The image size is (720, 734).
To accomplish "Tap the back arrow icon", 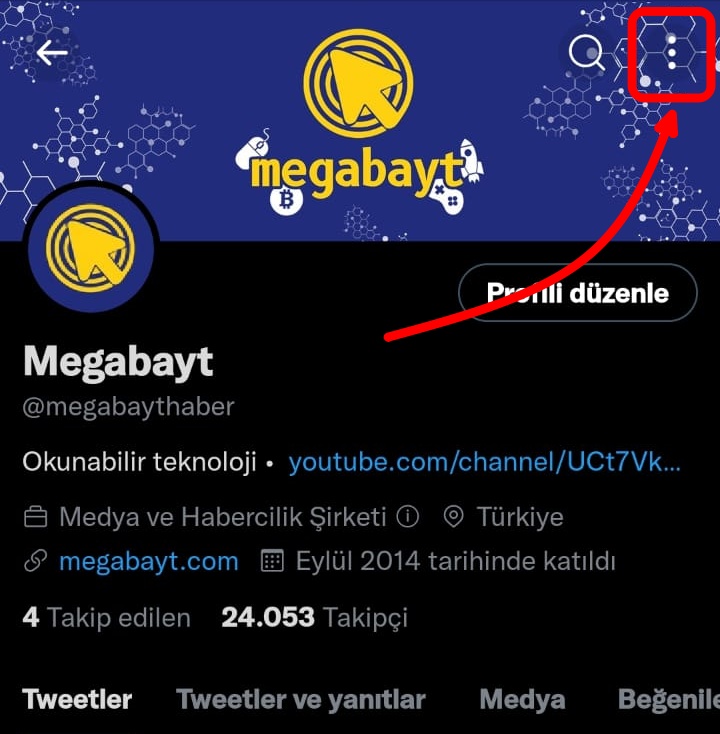I will pyautogui.click(x=52, y=52).
